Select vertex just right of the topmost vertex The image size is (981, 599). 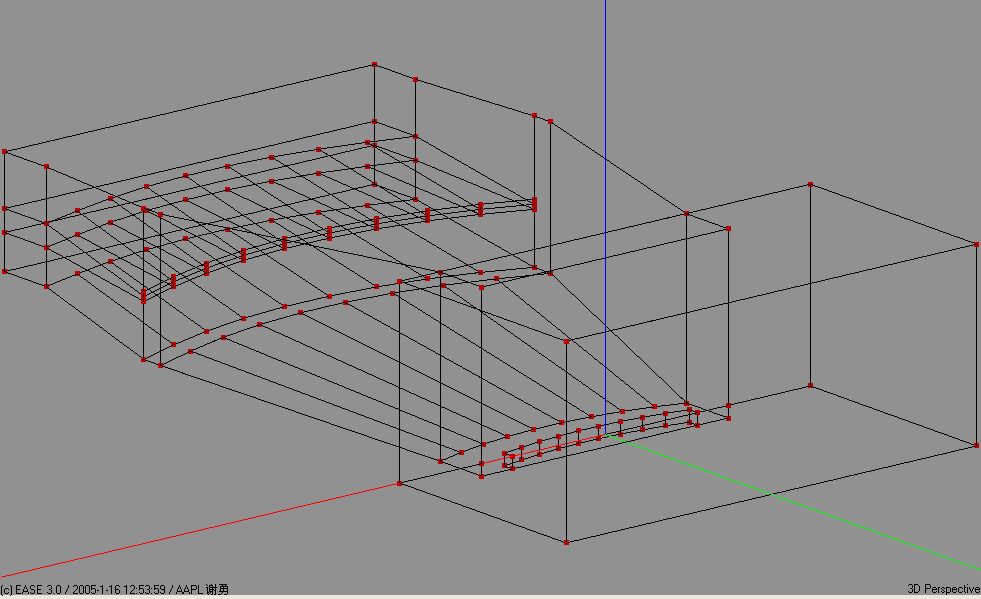point(415,79)
